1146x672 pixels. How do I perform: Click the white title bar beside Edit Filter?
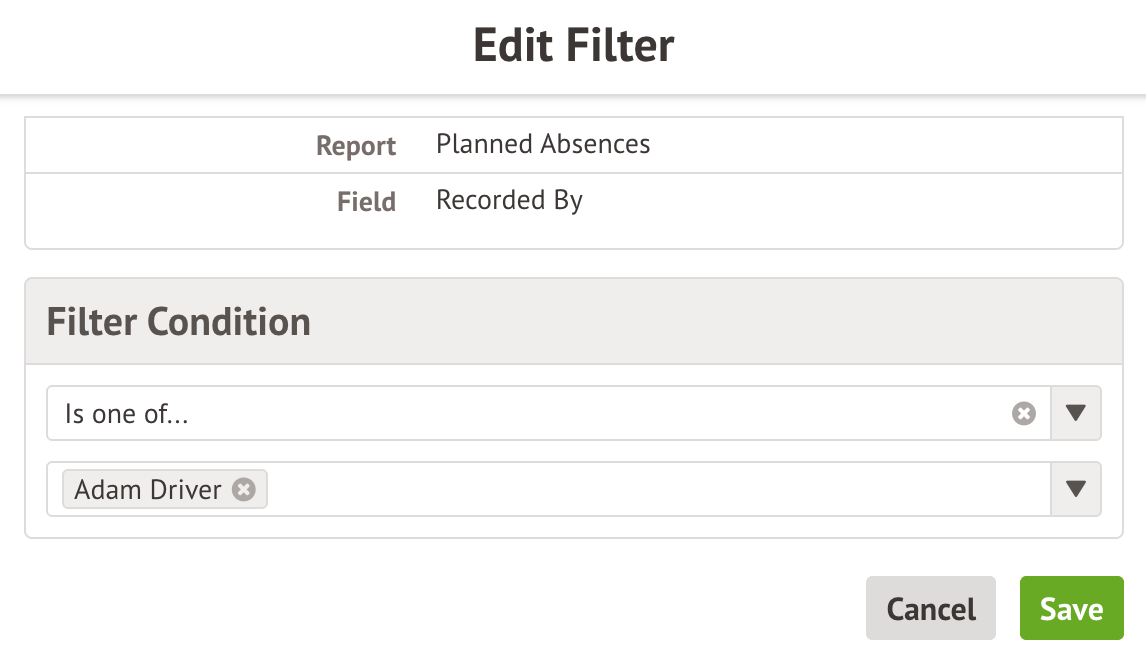pos(900,46)
